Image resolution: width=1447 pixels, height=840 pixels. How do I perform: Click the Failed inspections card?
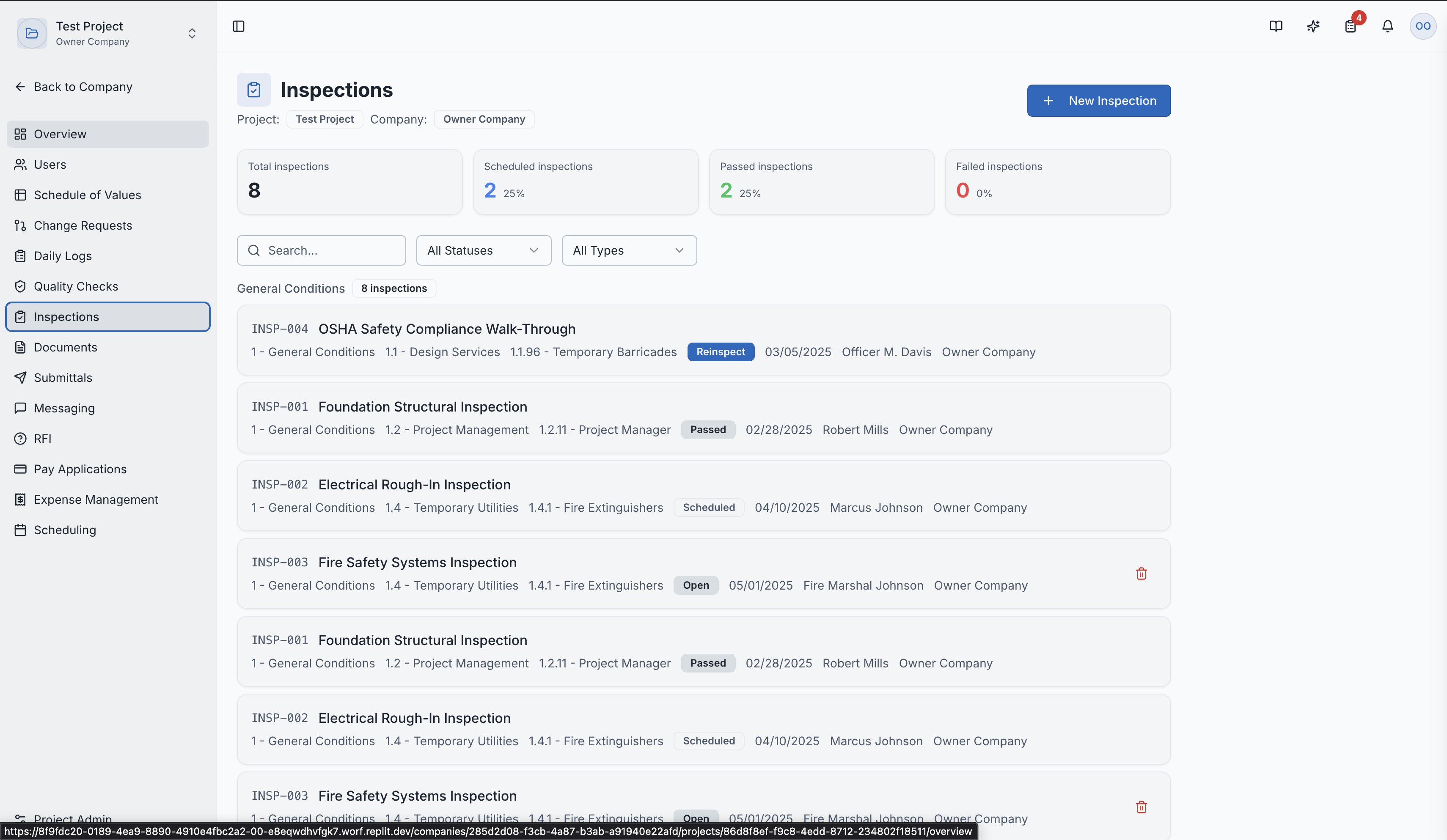[1058, 182]
